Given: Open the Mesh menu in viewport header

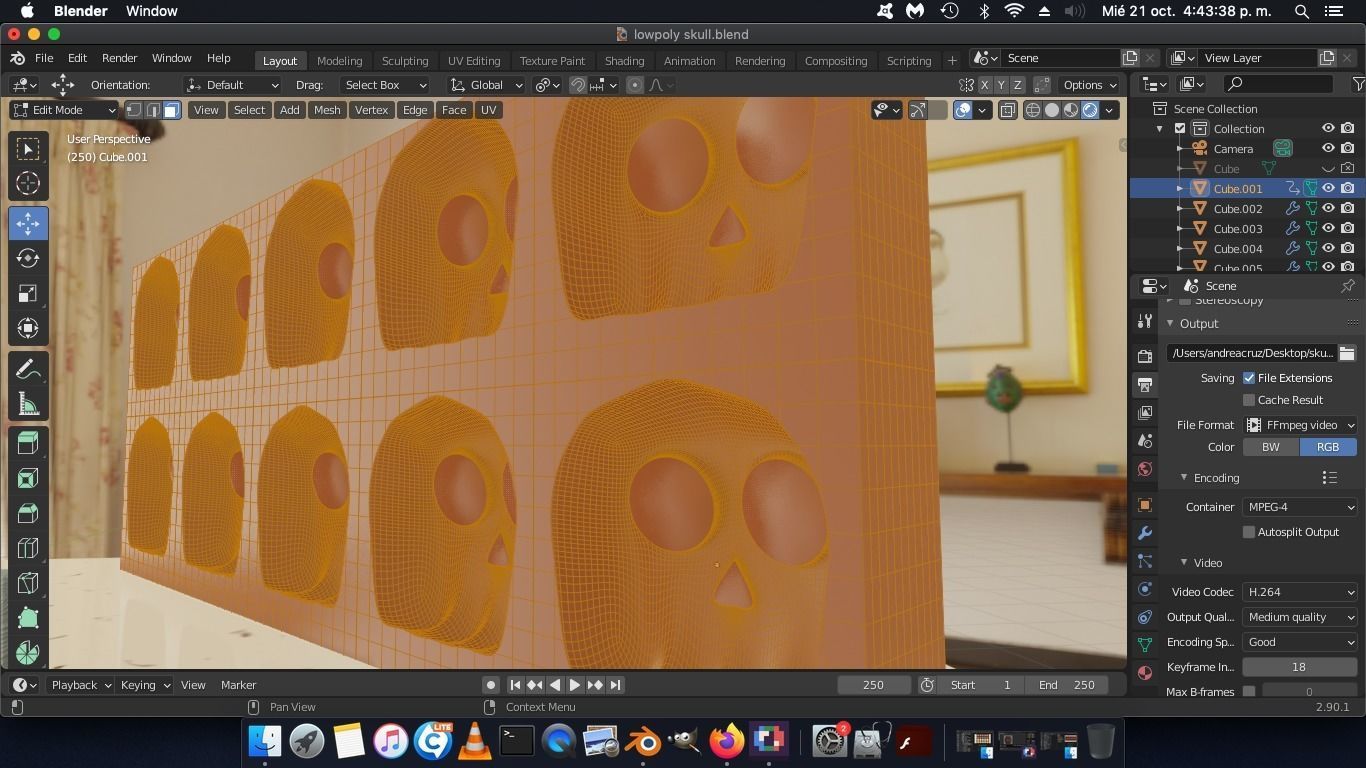Looking at the screenshot, I should (327, 110).
